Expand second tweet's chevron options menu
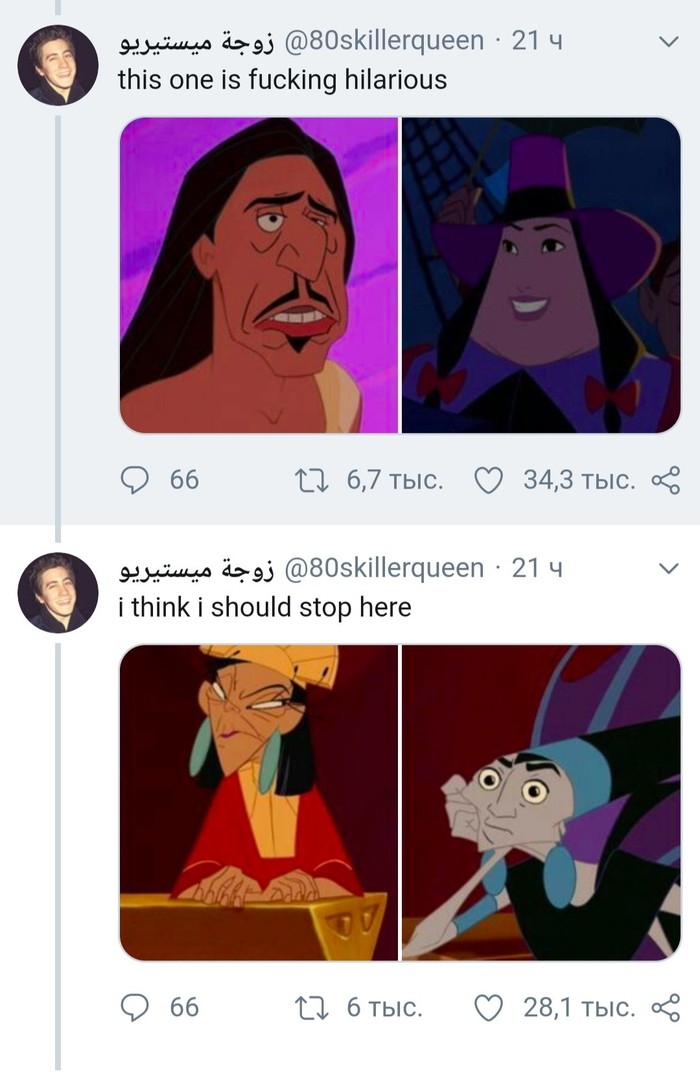700x1072 pixels. [x=667, y=568]
